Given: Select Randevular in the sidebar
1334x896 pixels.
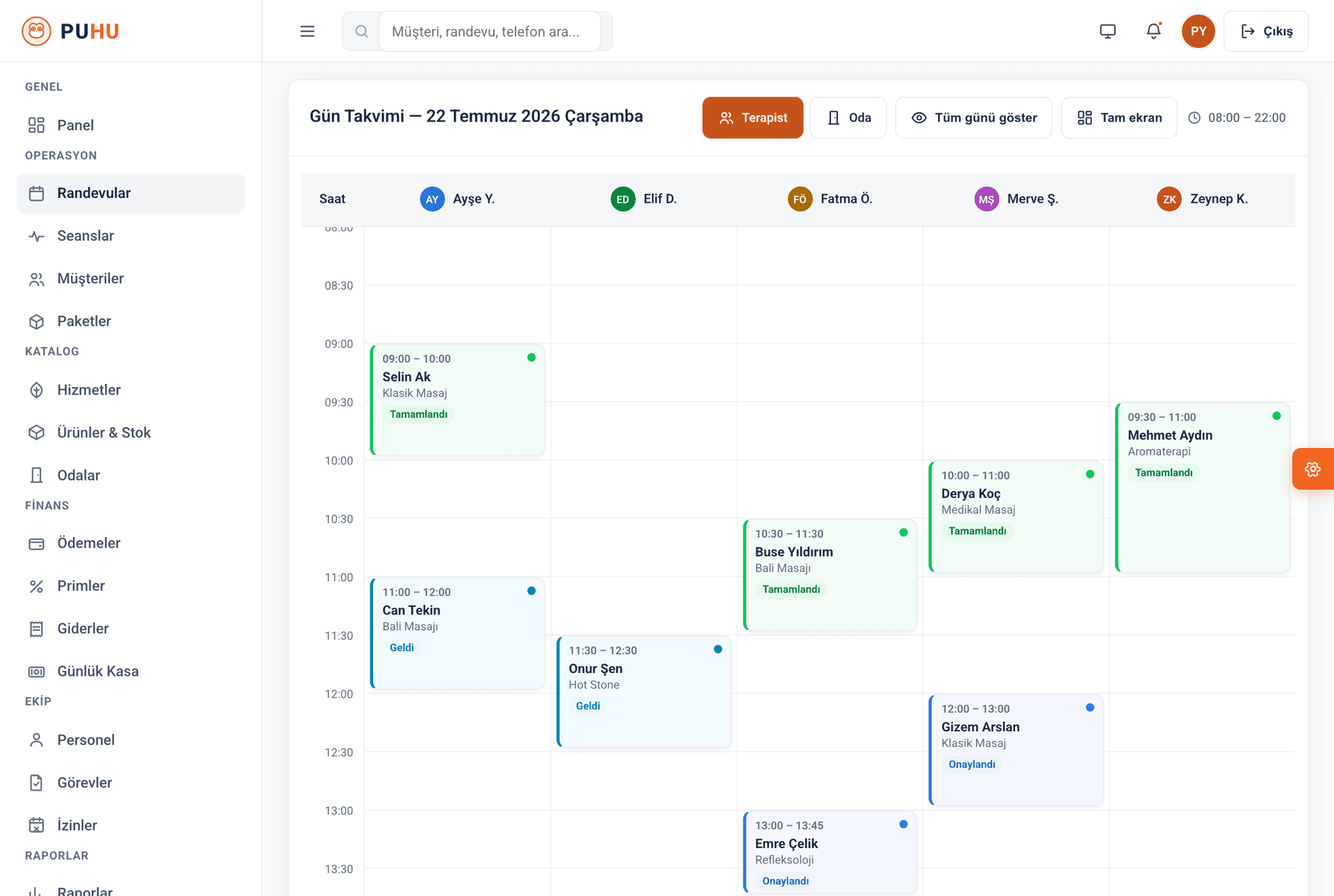Looking at the screenshot, I should click(x=131, y=193).
